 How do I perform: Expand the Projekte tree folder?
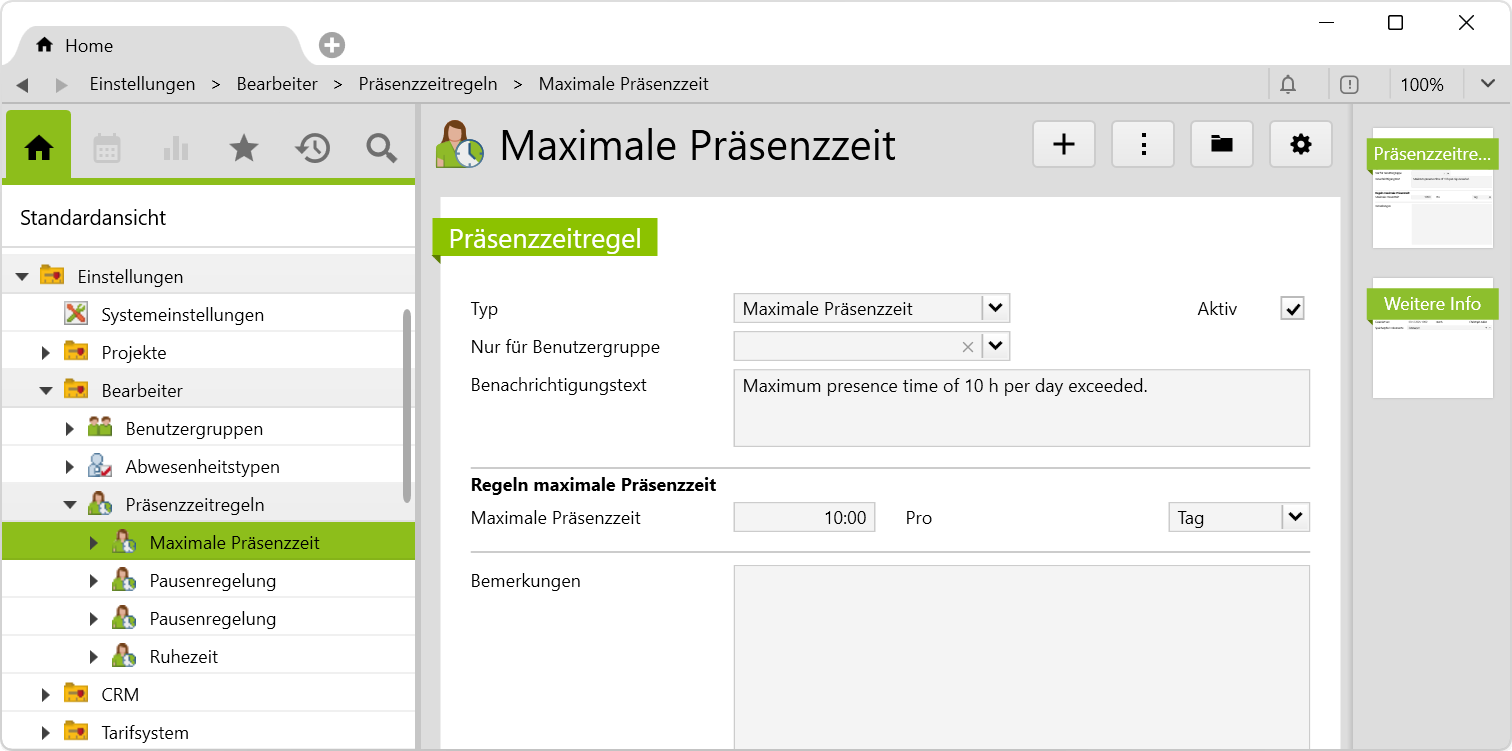pos(46,353)
